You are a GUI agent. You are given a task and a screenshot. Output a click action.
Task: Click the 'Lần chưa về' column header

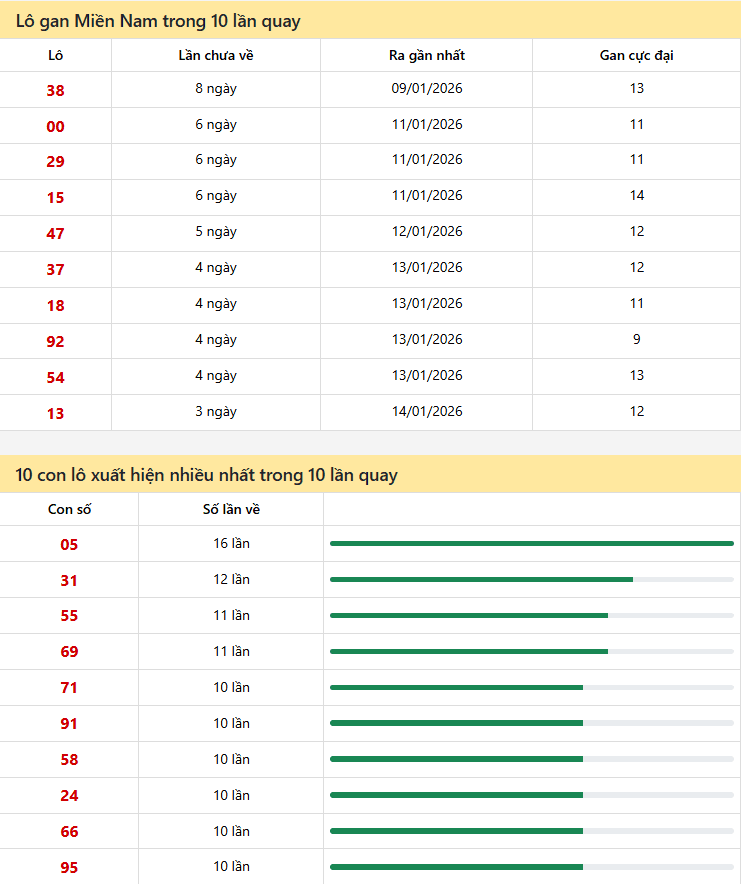pos(216,55)
